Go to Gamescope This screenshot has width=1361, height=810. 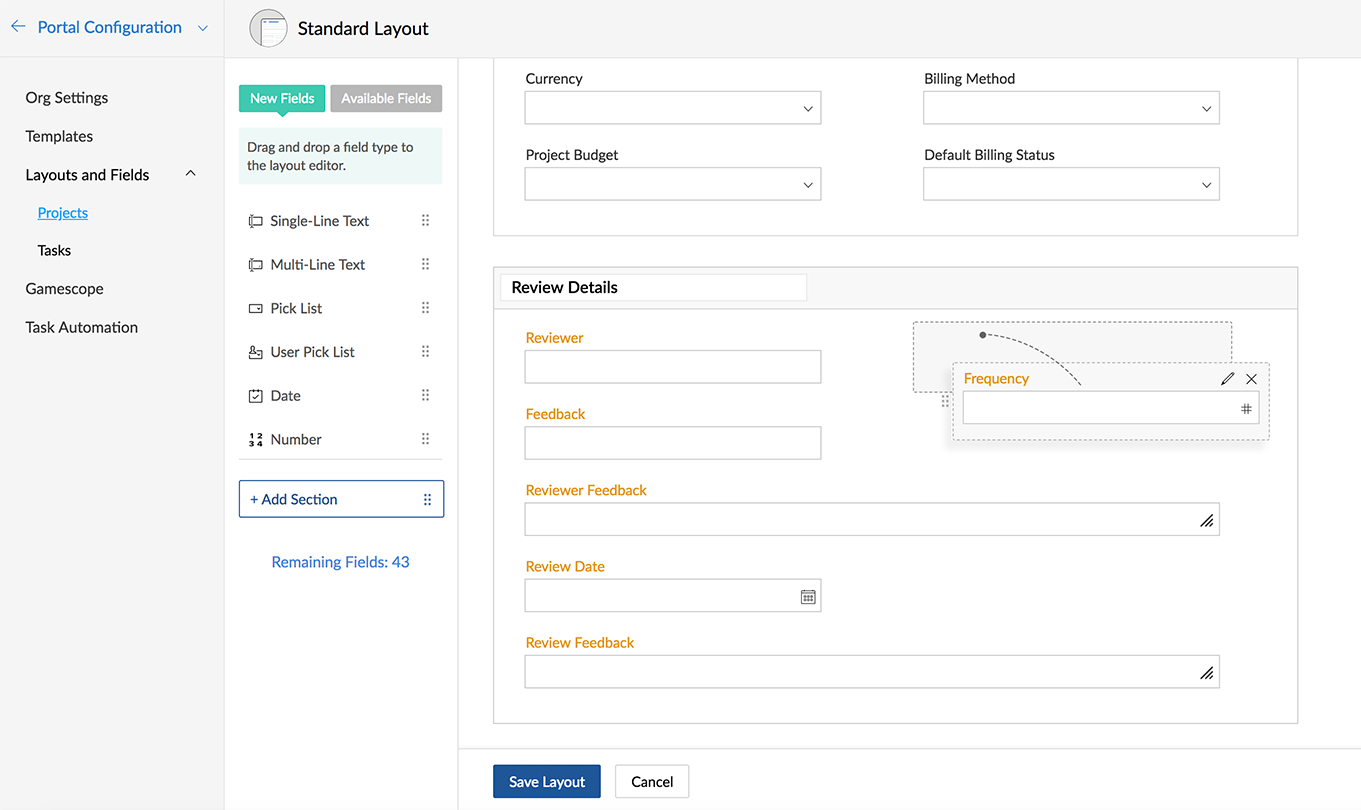pyautogui.click(x=65, y=289)
